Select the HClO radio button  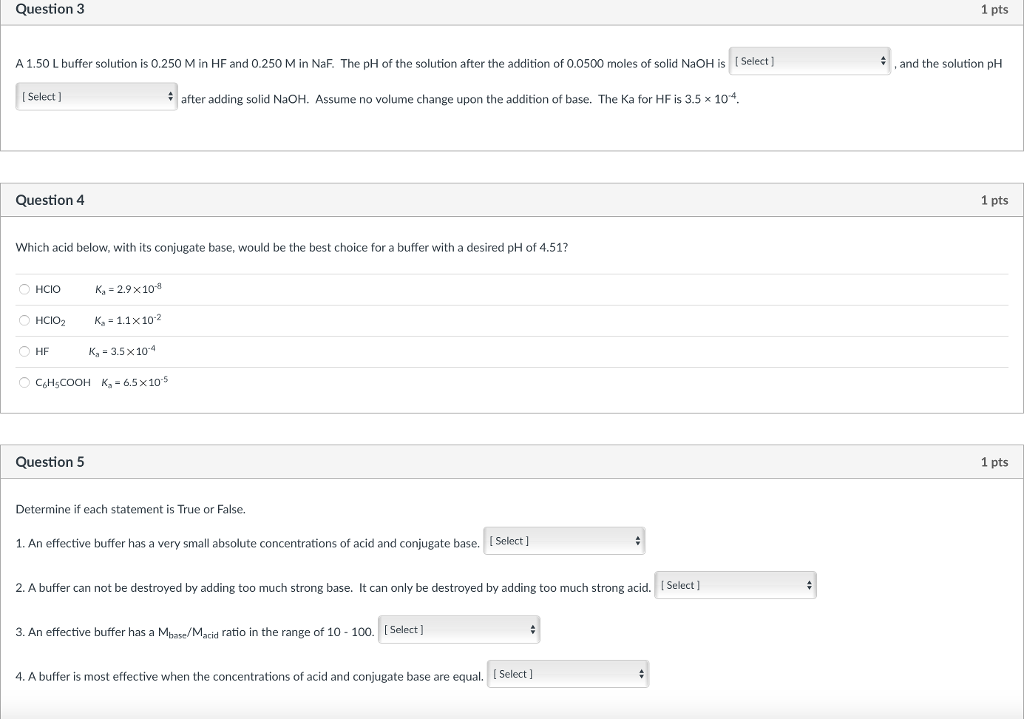coord(25,289)
